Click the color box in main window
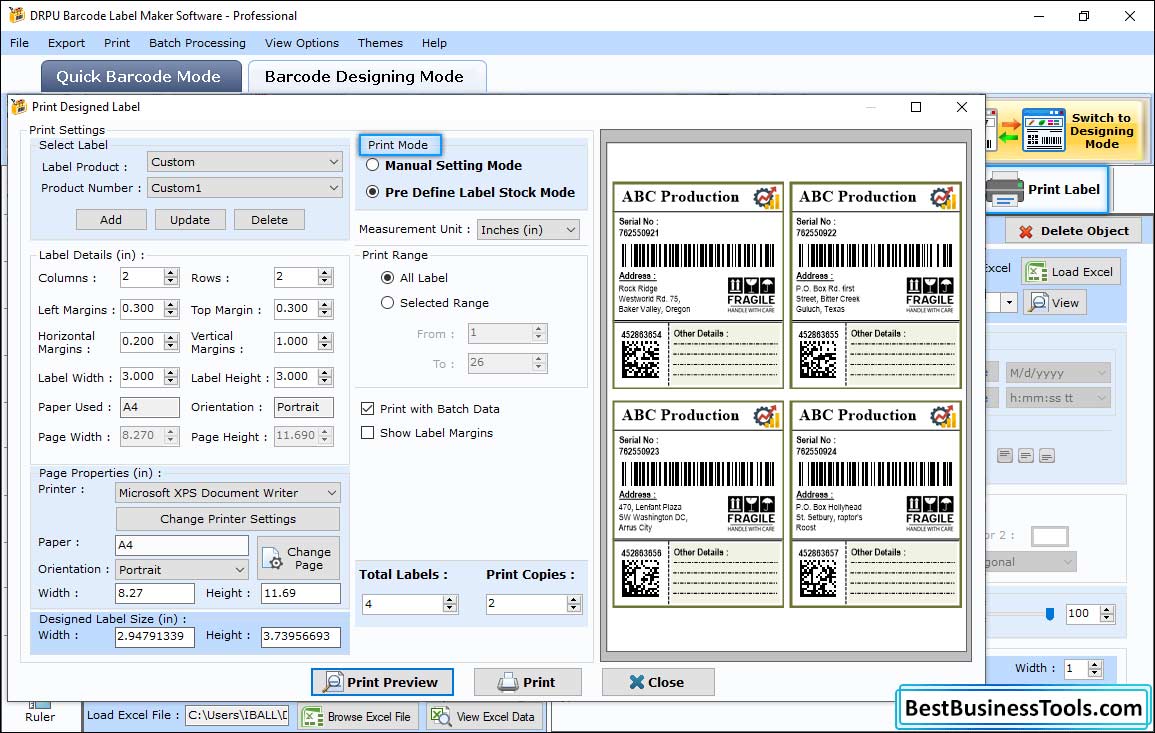The image size is (1155, 733). coord(1049,536)
